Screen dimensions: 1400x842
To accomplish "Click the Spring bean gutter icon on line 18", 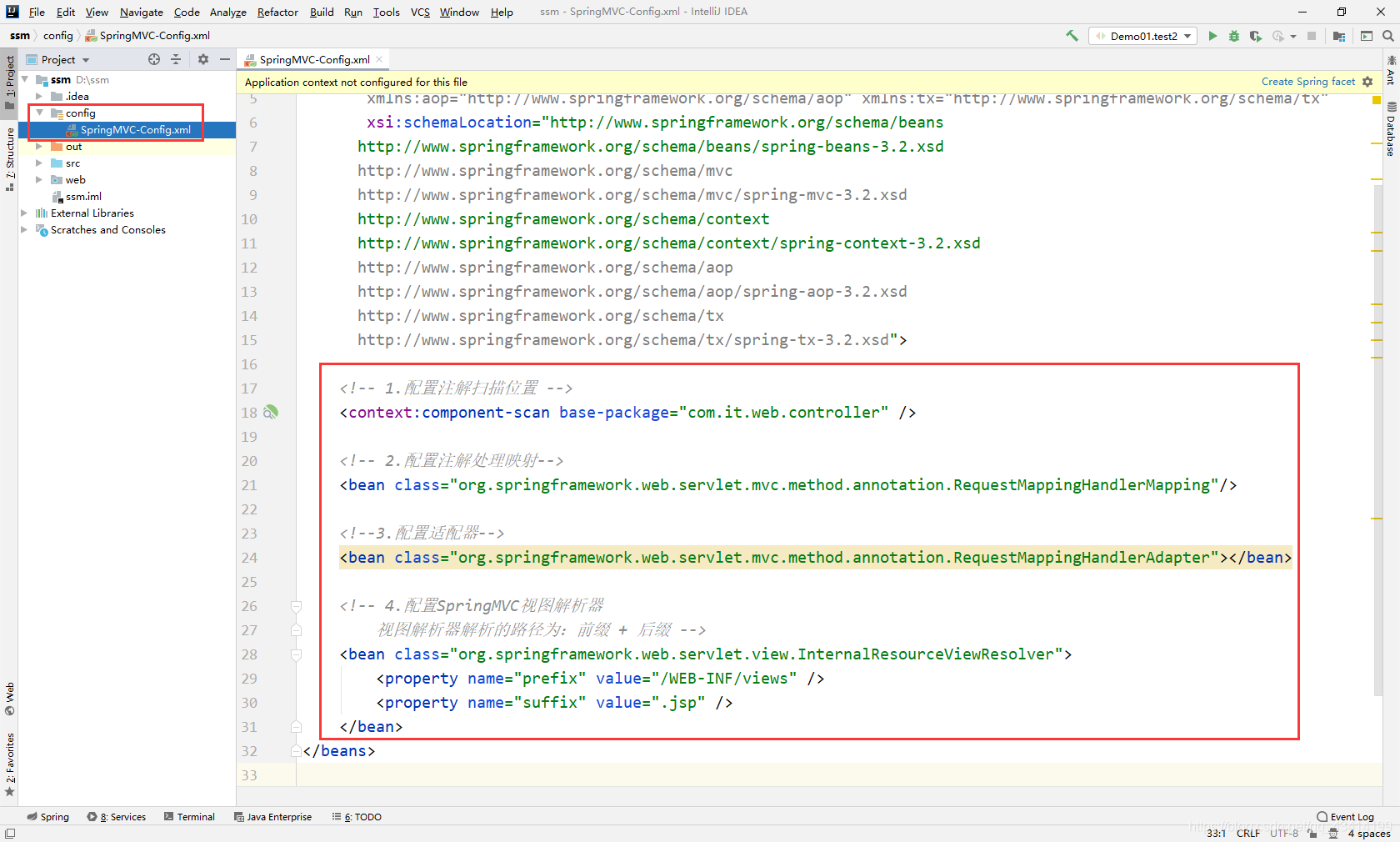I will pyautogui.click(x=271, y=412).
